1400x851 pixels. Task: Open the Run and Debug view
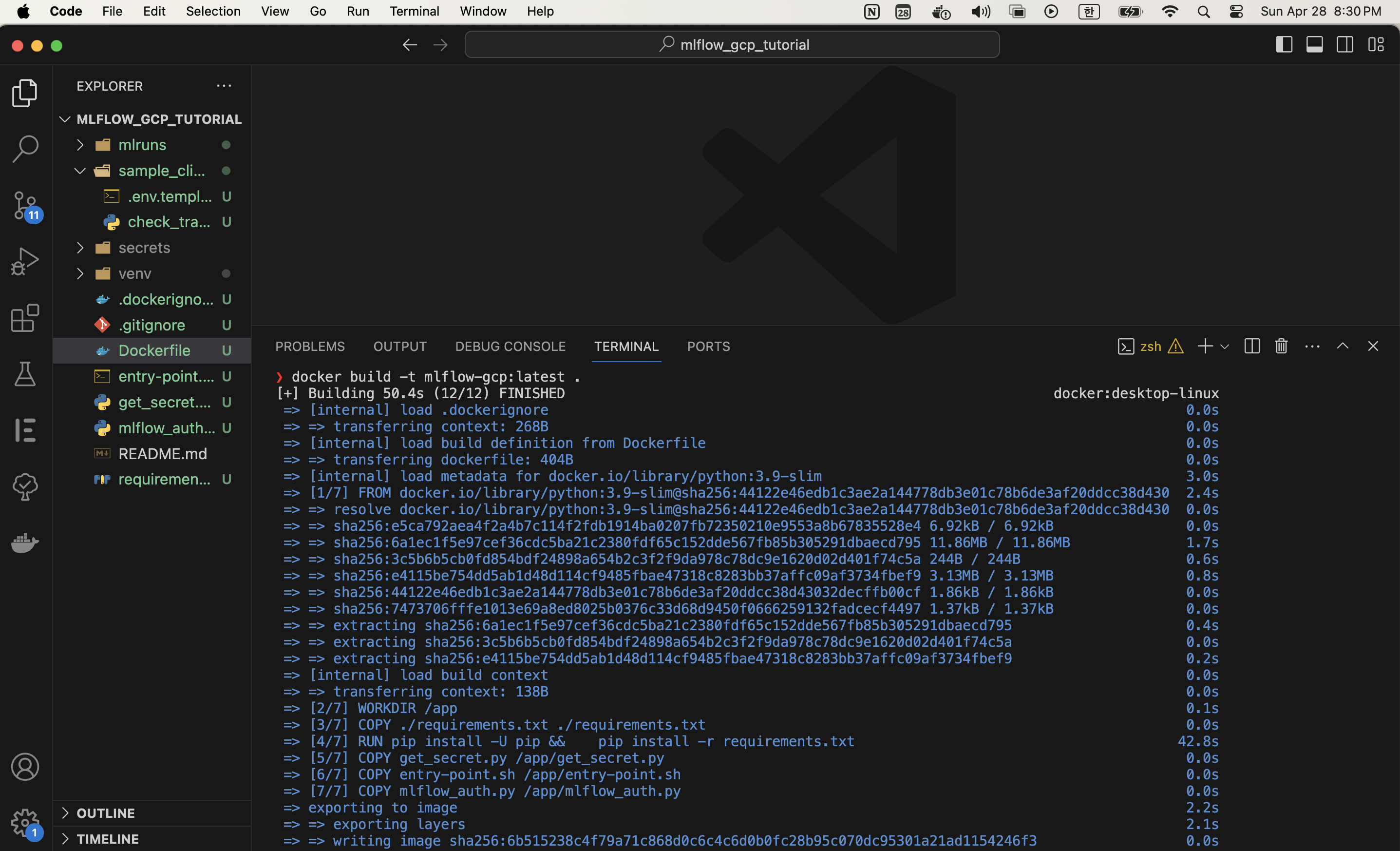coord(25,262)
